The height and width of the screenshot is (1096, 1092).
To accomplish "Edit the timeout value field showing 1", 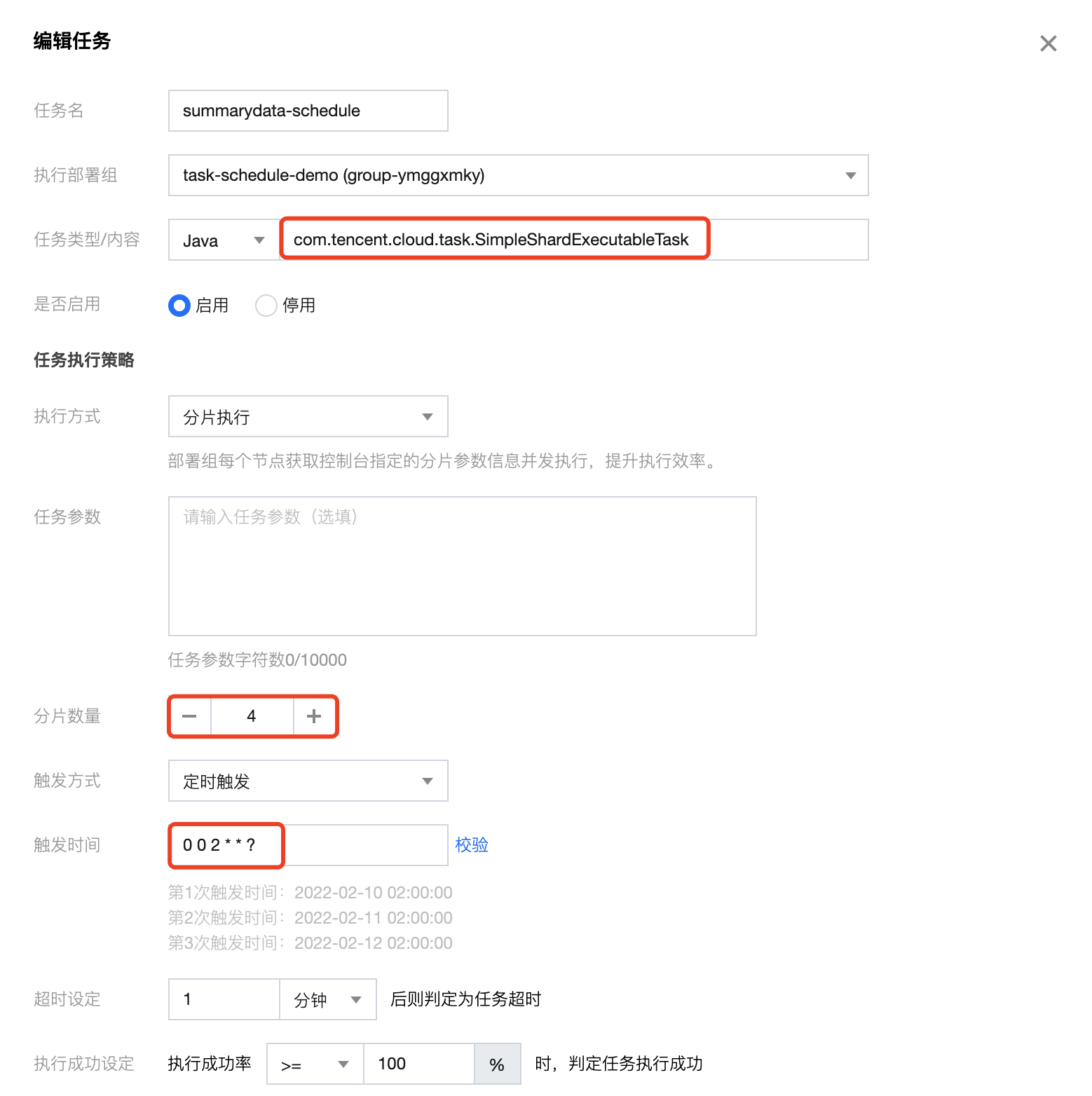I will [223, 999].
